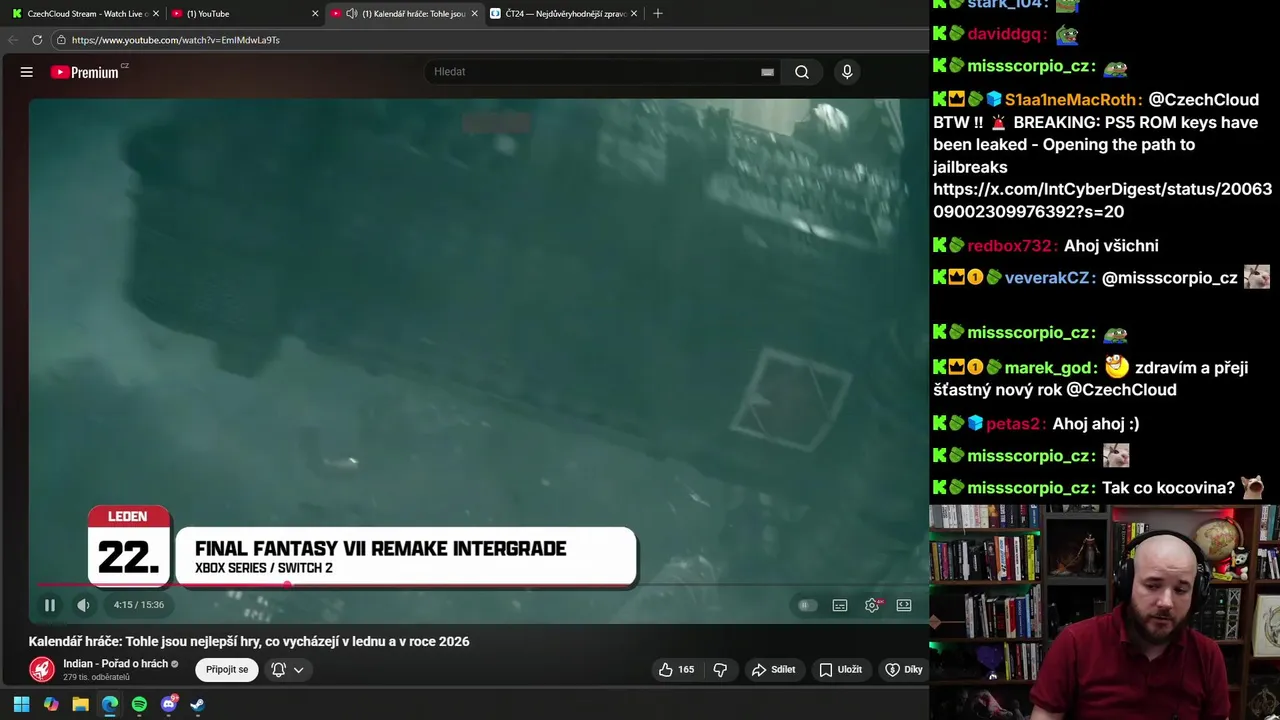Open the on-screen keyboard in search box
Screen dimensions: 1280x720
(x=767, y=72)
